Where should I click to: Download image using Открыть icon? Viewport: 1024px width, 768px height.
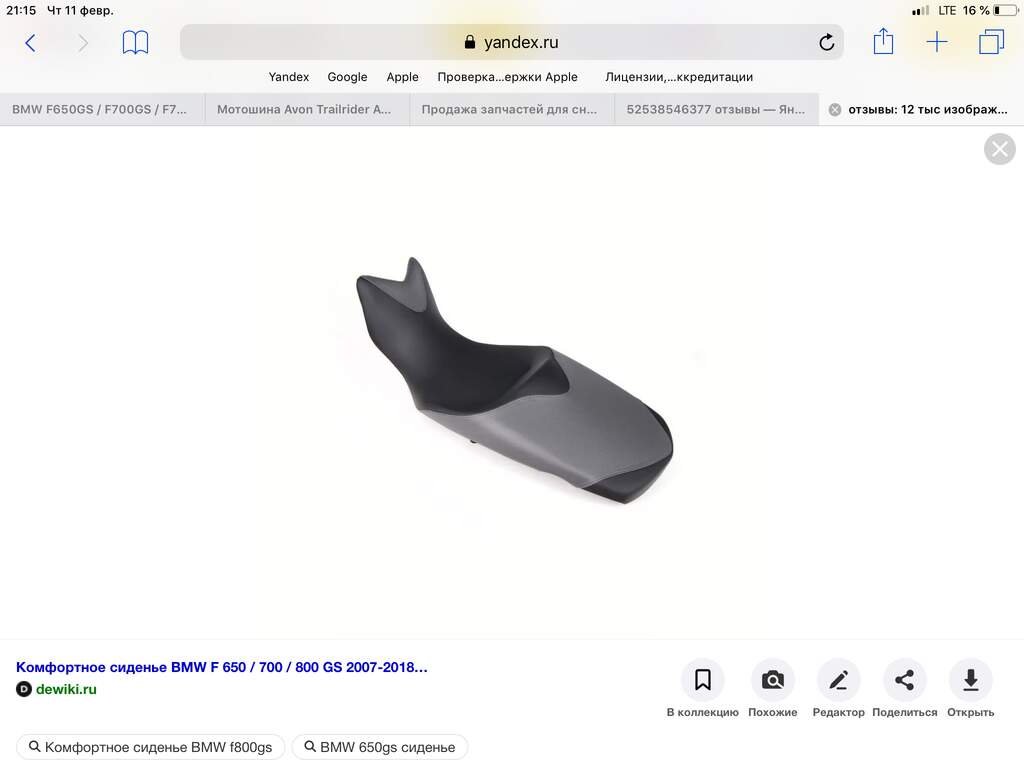[x=970, y=680]
